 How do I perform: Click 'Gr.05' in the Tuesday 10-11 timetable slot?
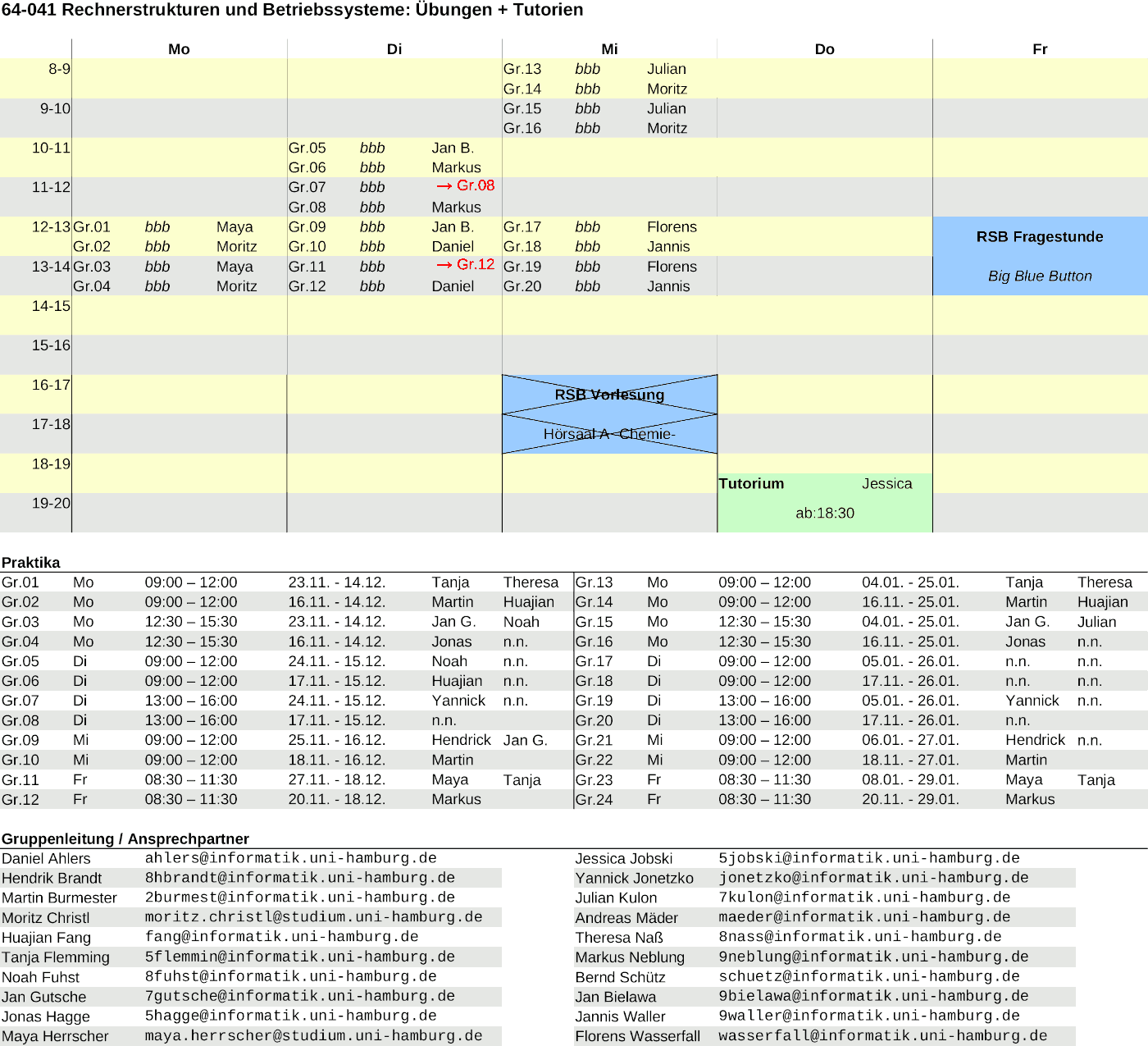point(307,148)
